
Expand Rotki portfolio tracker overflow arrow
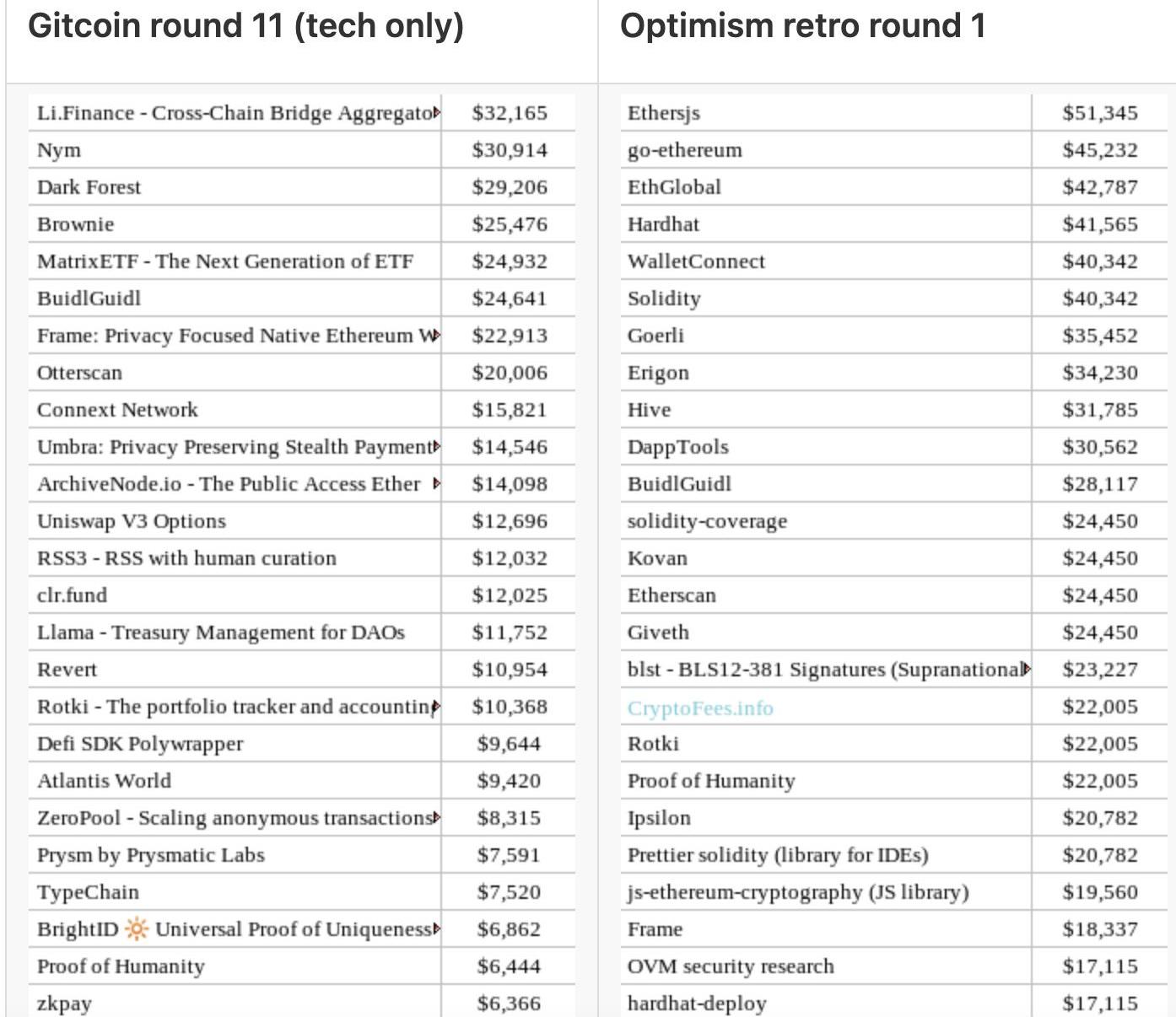coord(436,707)
